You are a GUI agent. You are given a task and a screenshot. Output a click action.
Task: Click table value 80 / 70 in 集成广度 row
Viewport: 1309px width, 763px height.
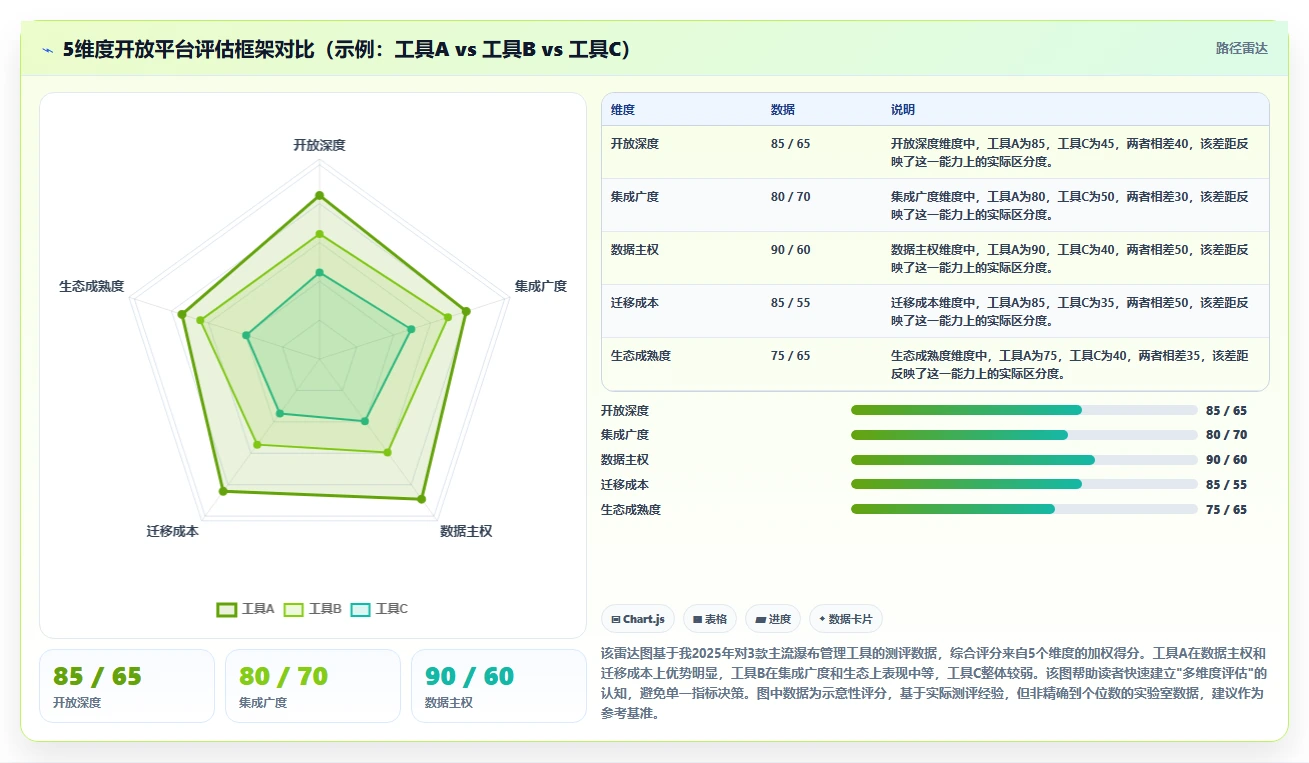tap(791, 197)
